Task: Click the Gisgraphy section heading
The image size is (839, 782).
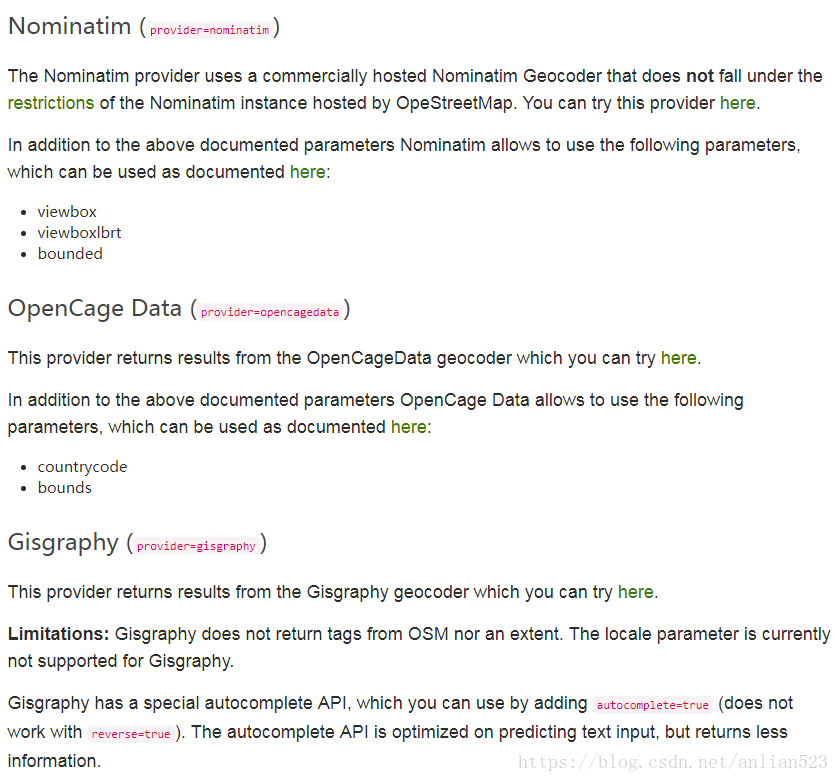Action: pyautogui.click(x=63, y=543)
